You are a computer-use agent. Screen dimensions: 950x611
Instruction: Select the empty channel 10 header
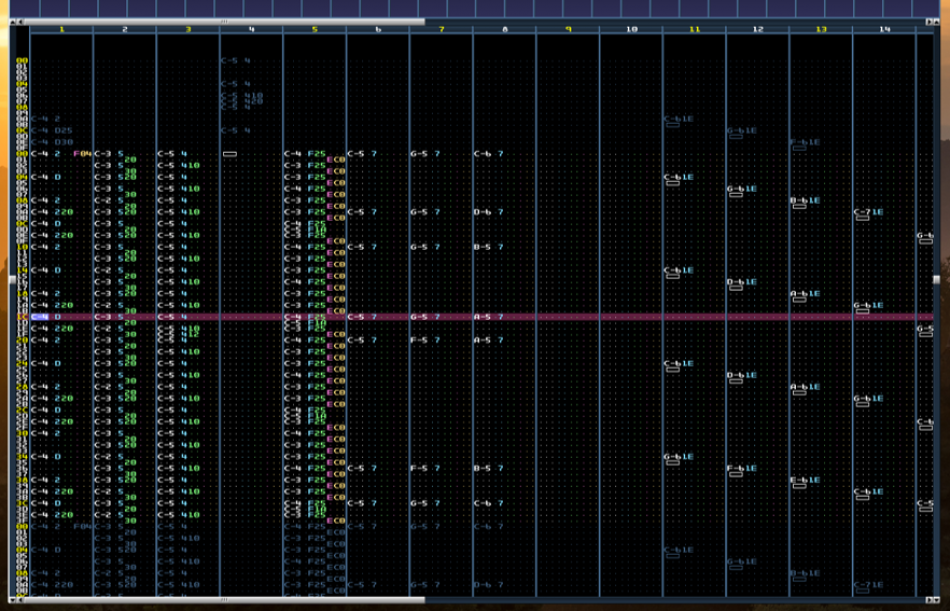click(631, 30)
